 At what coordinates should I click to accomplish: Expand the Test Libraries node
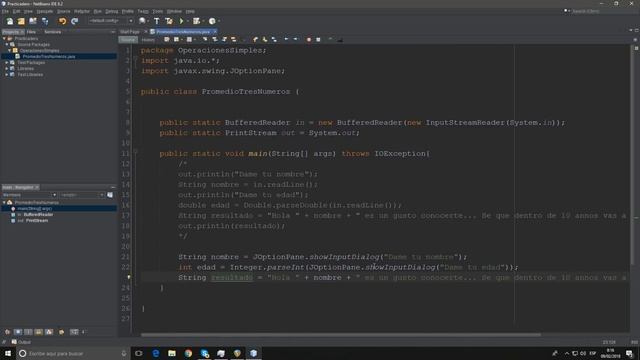click(x=7, y=75)
